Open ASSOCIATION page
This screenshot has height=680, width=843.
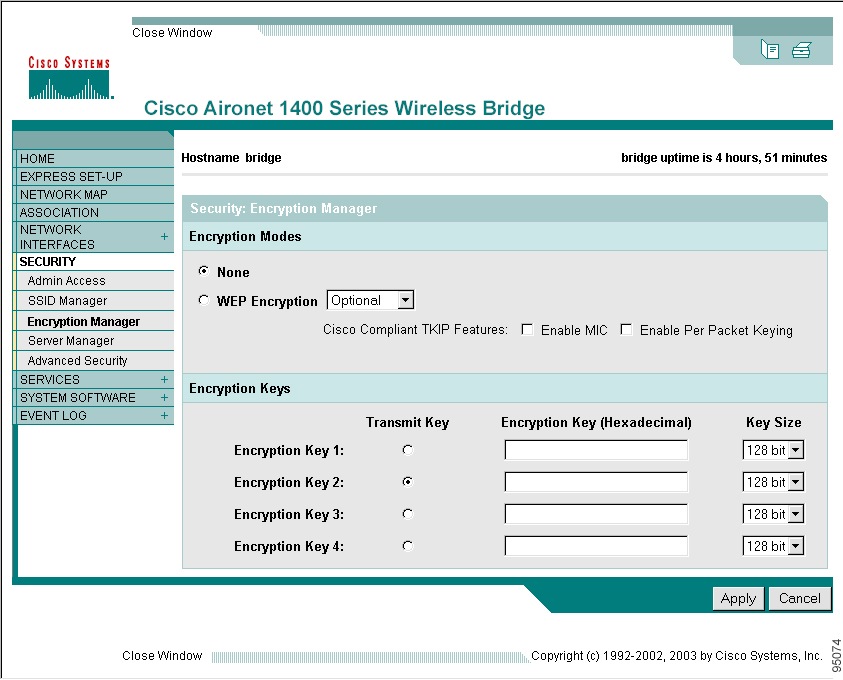pos(94,212)
